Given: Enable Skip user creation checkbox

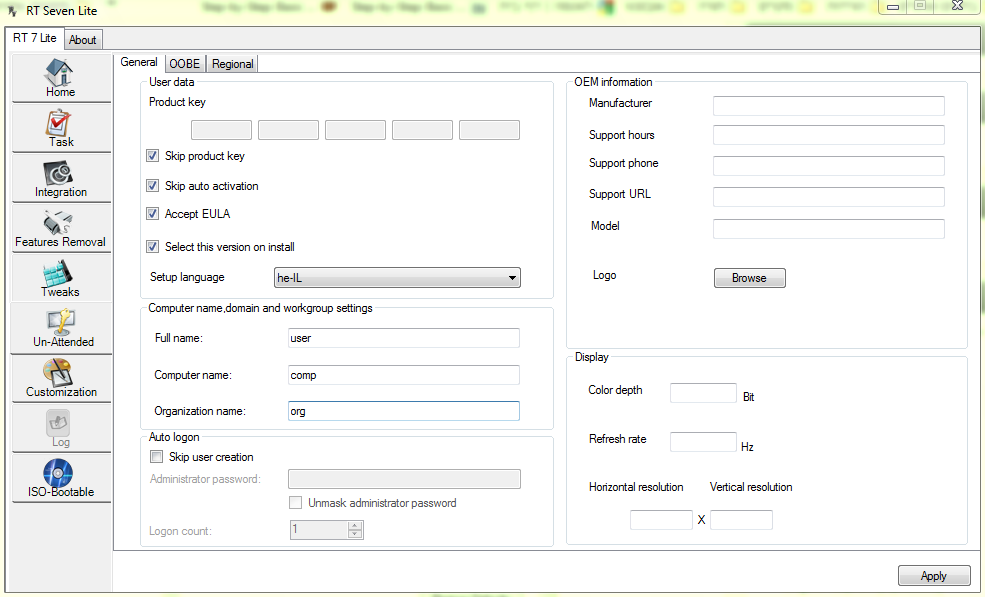Looking at the screenshot, I should (156, 456).
